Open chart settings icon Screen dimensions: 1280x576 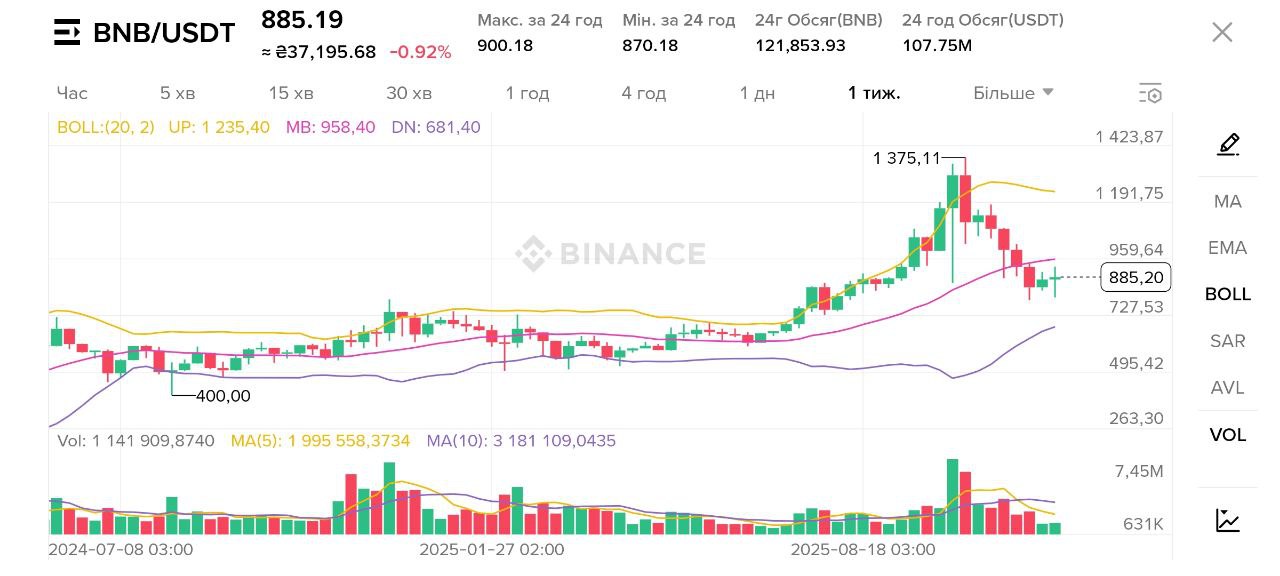(x=1150, y=93)
